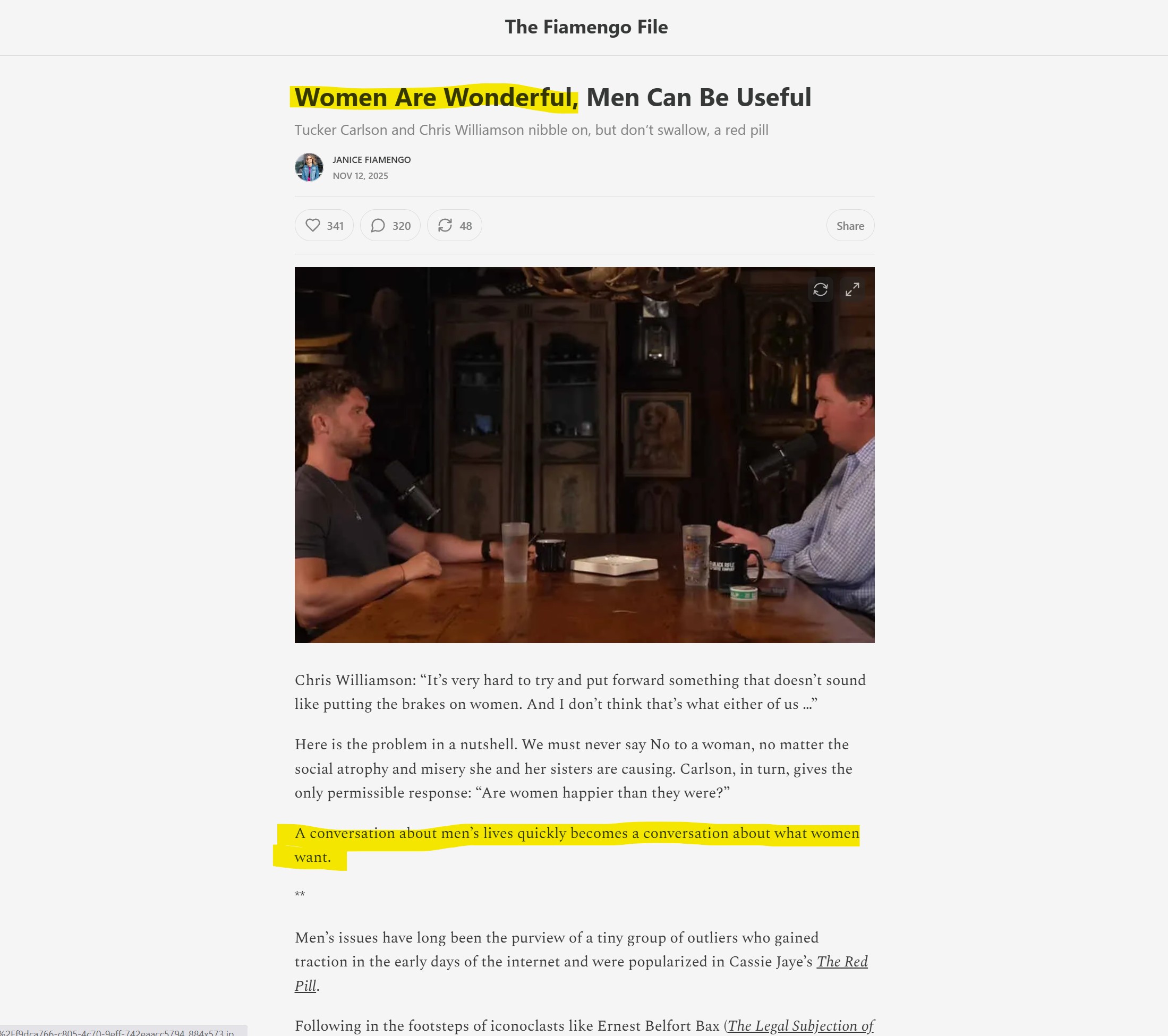Click the restack icon on the image
Screen dimensions: 1168x1036
[821, 290]
